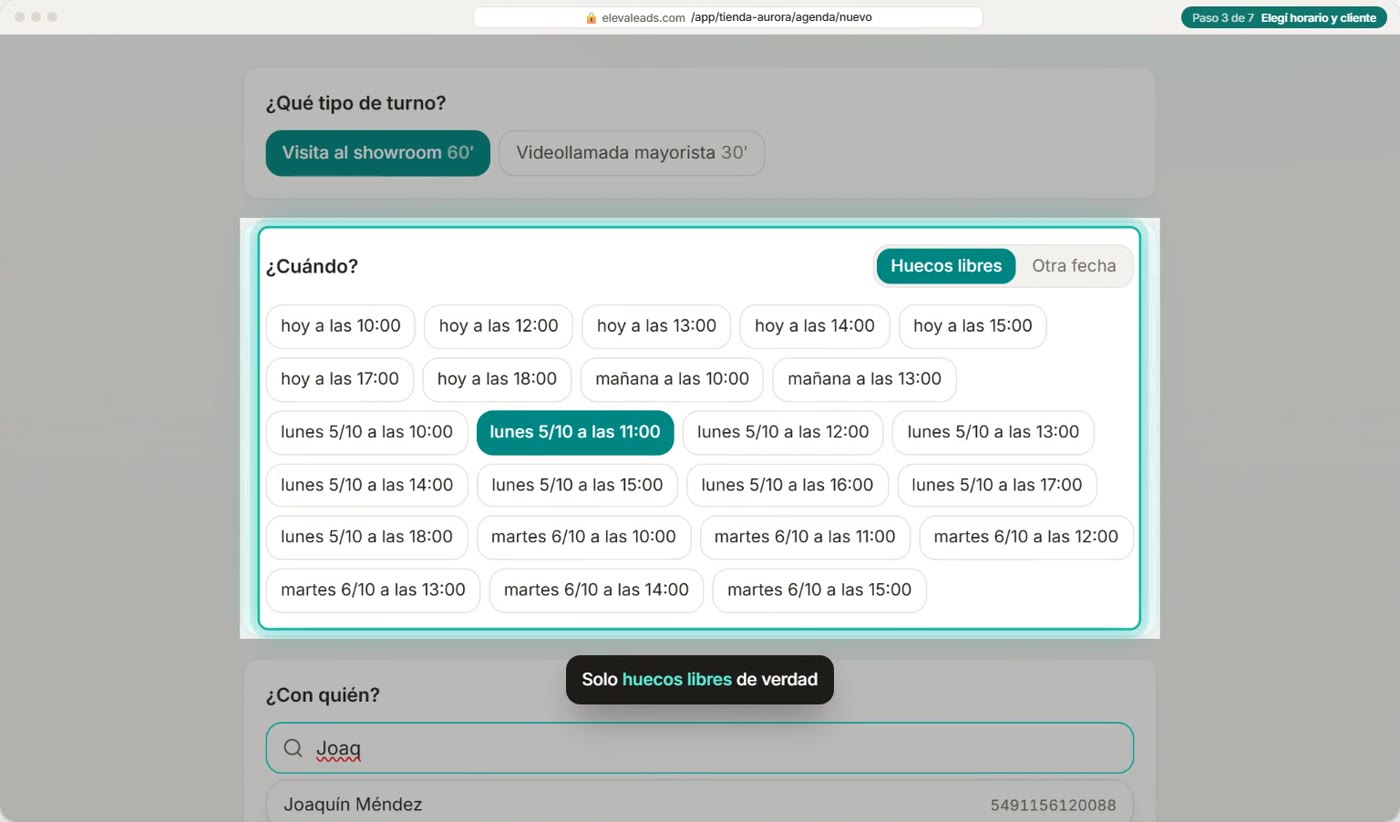Select lunes 5/10 a las 10:00
Image resolution: width=1400 pixels, height=822 pixels.
[367, 432]
